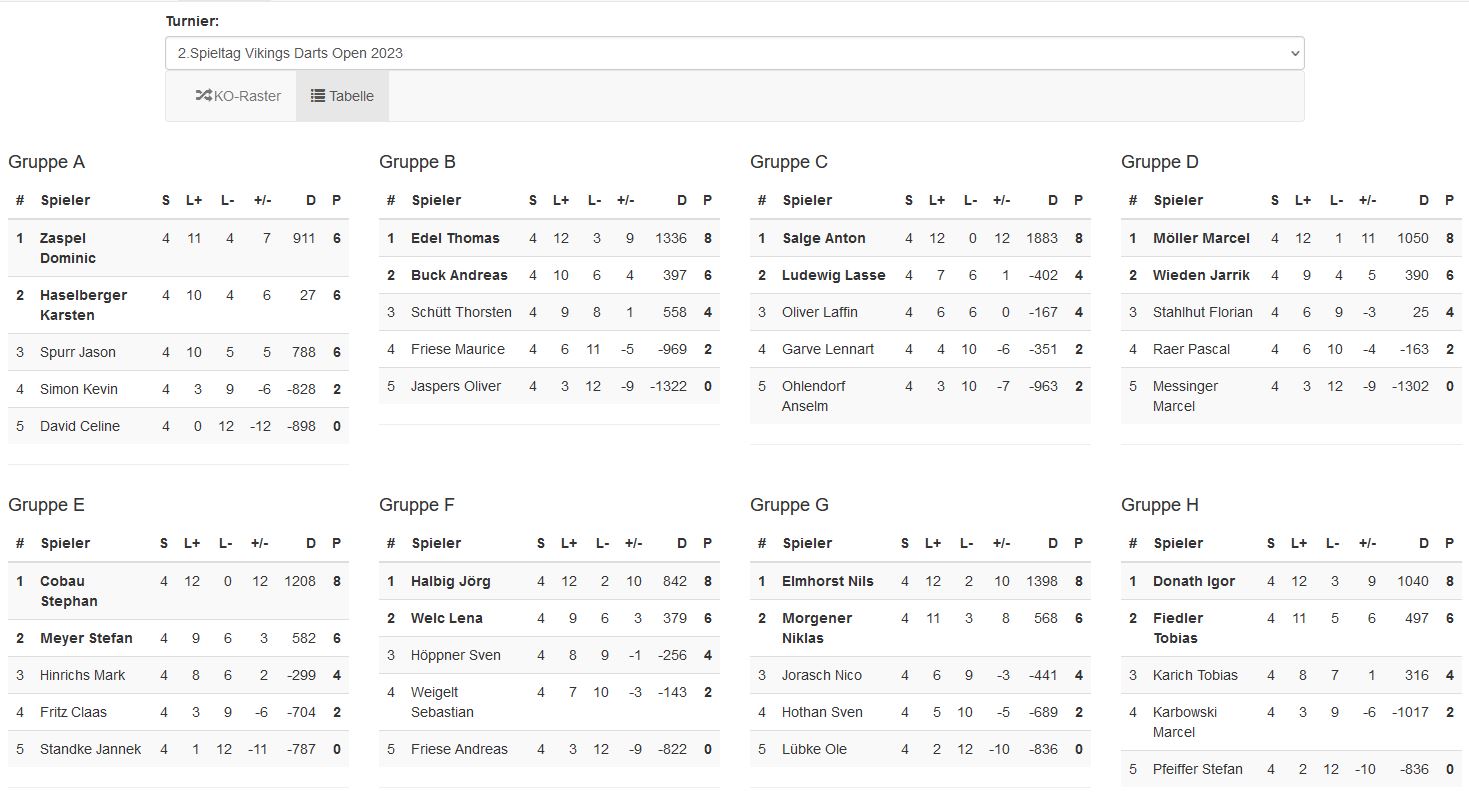1469x805 pixels.
Task: Open the Turnier selection dropdown
Action: (x=734, y=53)
